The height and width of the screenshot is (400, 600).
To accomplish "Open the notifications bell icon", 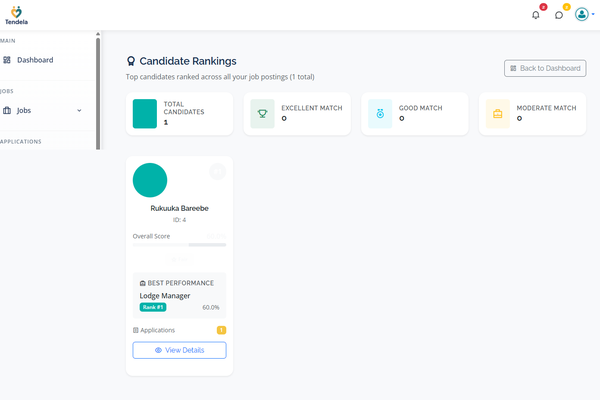I will (x=535, y=15).
